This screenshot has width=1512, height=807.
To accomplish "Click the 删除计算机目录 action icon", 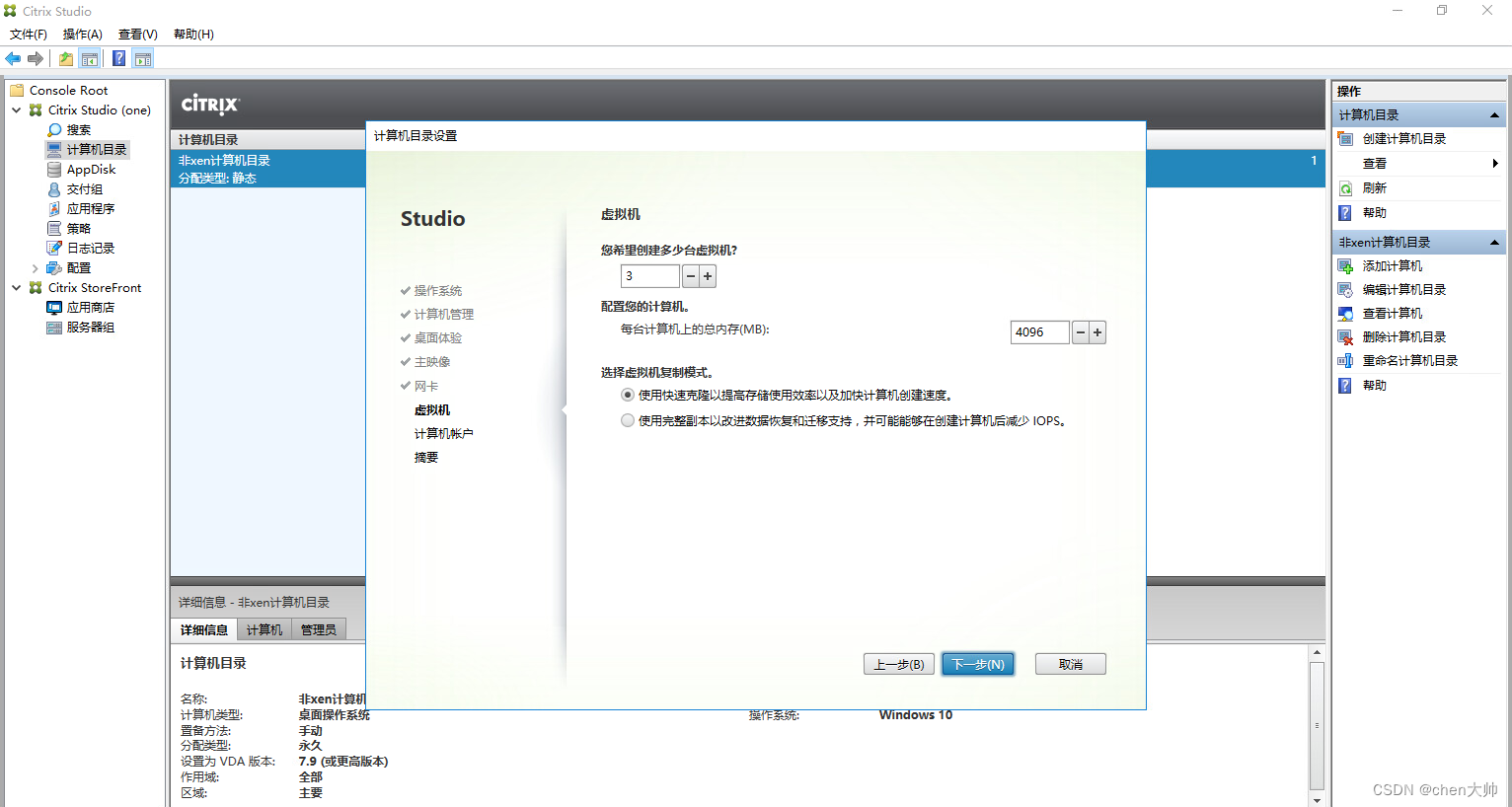I will pyautogui.click(x=1345, y=337).
